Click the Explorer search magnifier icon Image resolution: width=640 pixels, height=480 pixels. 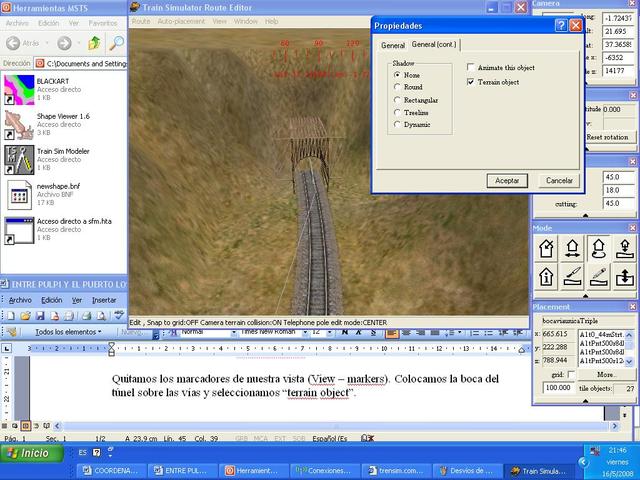tap(117, 43)
